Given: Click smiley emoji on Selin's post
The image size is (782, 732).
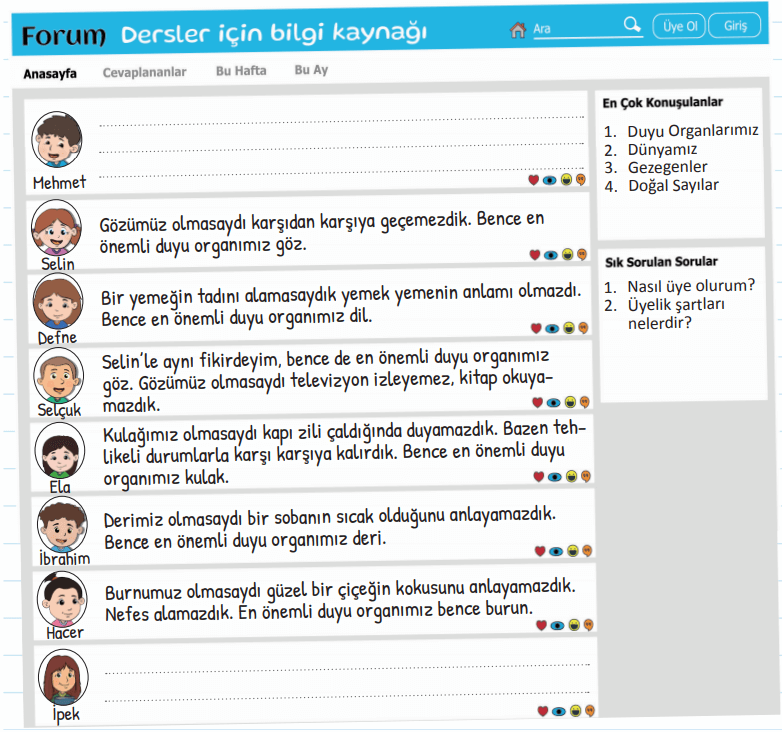Looking at the screenshot, I should tap(568, 254).
